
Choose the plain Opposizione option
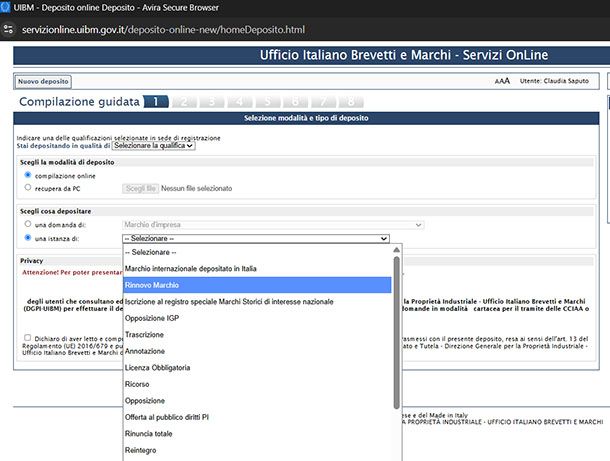tap(257, 401)
